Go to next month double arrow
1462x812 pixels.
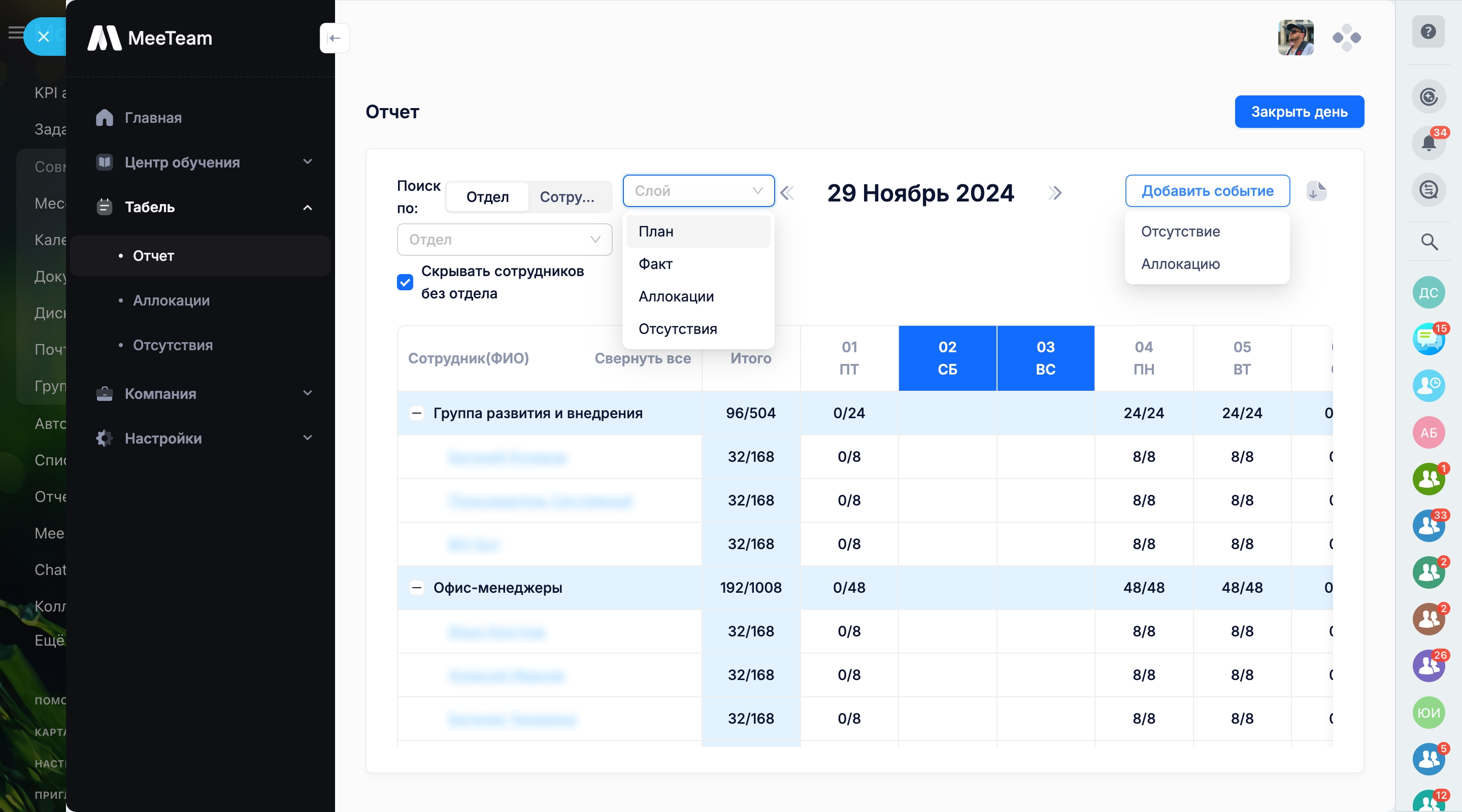click(x=1054, y=193)
